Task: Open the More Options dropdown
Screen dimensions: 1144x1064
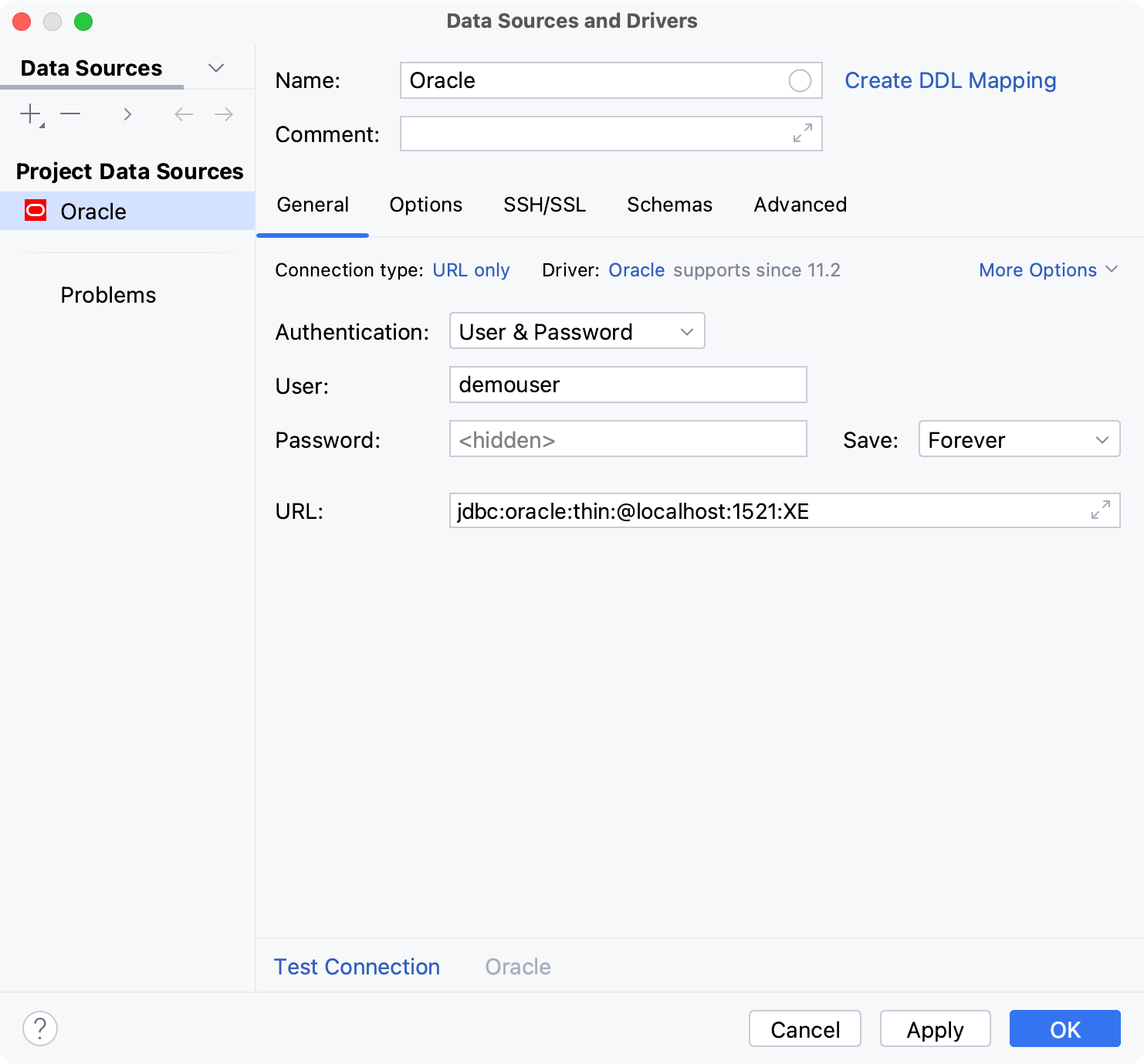Action: (1048, 269)
